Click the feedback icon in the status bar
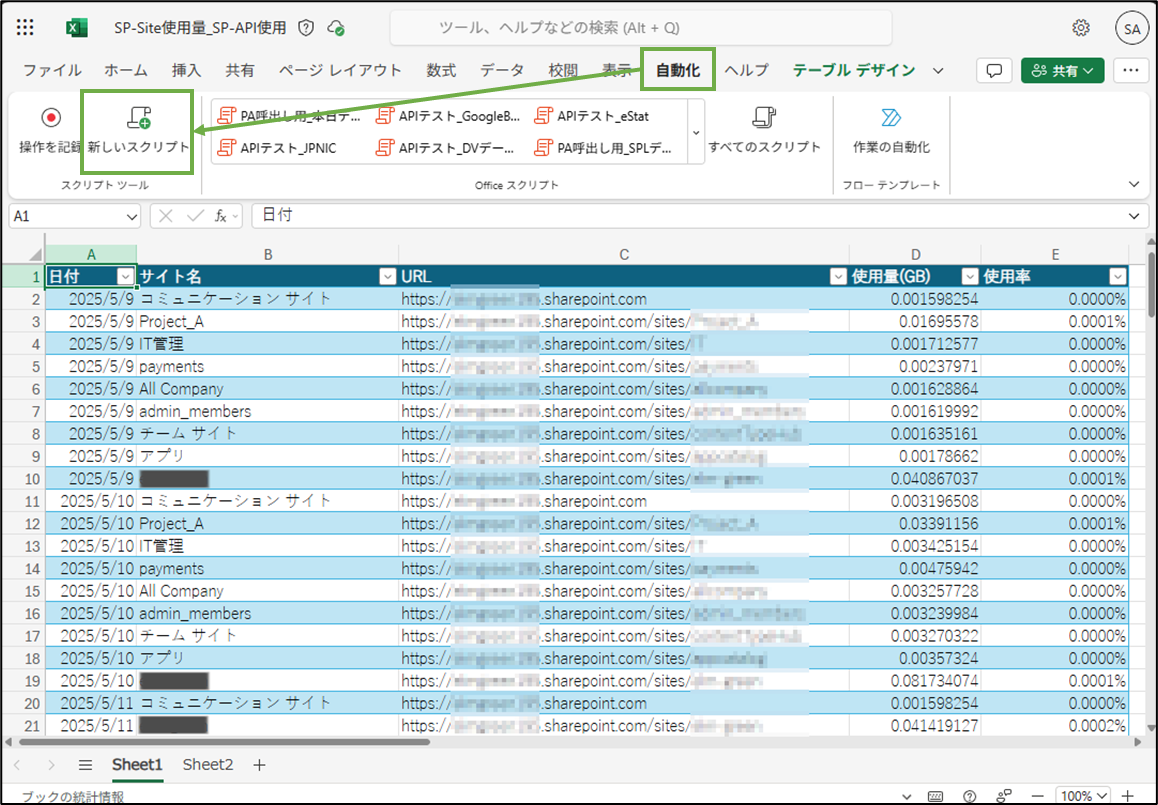Viewport: 1158px width, 805px height. click(1003, 796)
